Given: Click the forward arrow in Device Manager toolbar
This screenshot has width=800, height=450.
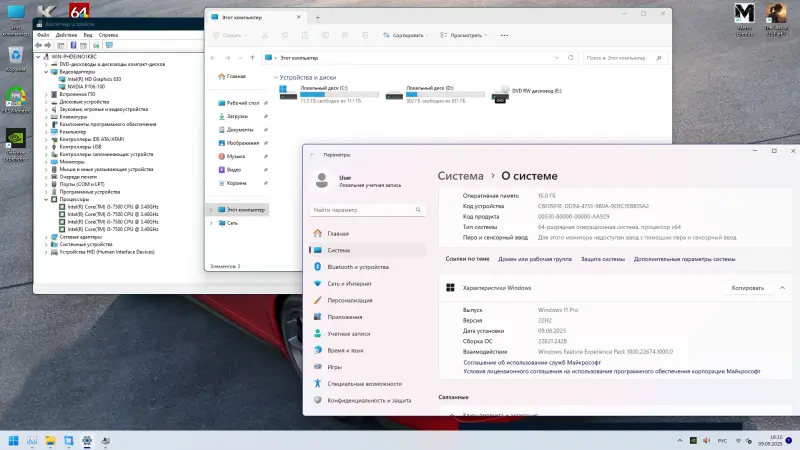Looking at the screenshot, I should coord(48,45).
